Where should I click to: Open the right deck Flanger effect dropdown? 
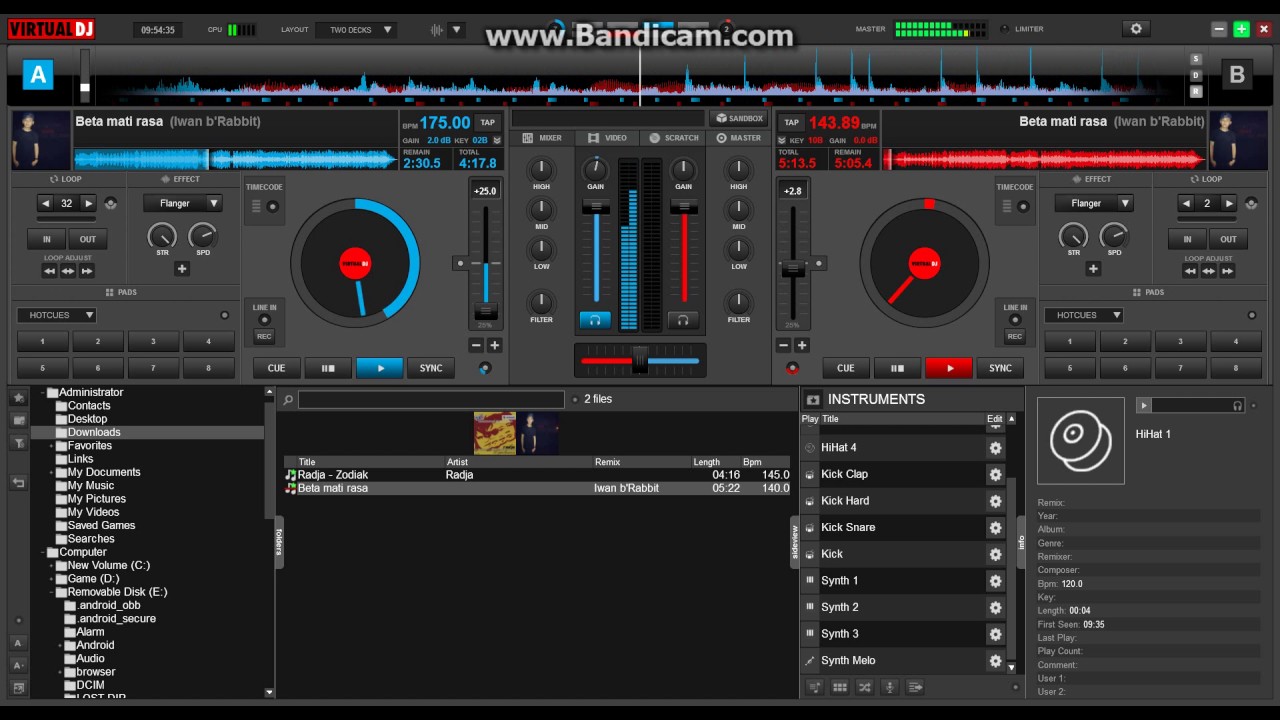coord(1094,203)
